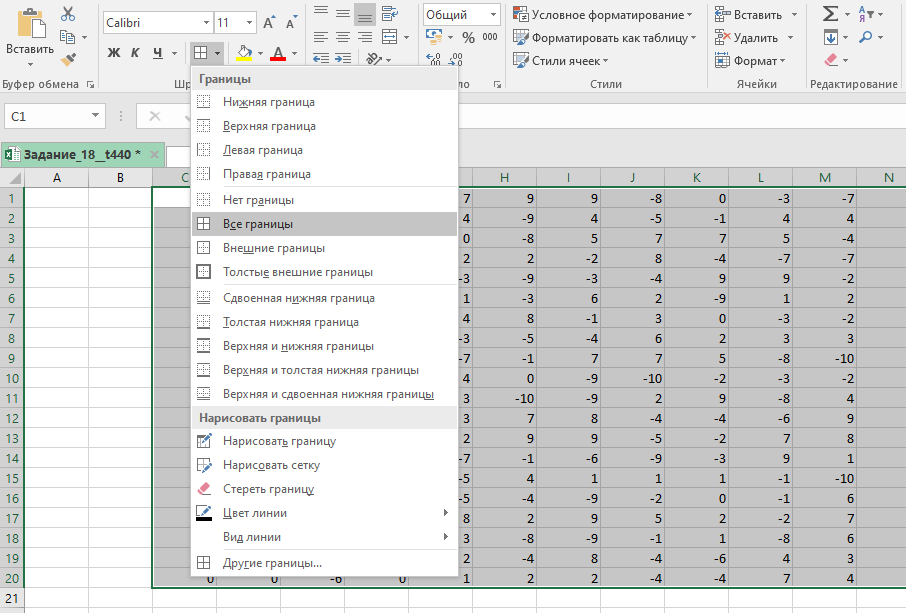Click the AutoSum sigma icon
Viewport: 906px width, 613px height.
(x=830, y=14)
